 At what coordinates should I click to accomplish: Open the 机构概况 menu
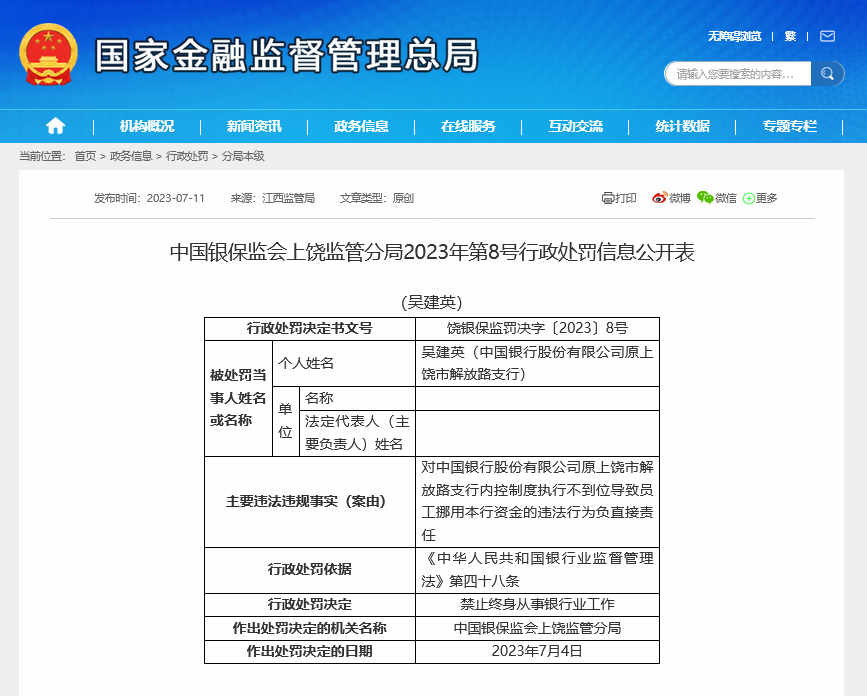pyautogui.click(x=147, y=127)
